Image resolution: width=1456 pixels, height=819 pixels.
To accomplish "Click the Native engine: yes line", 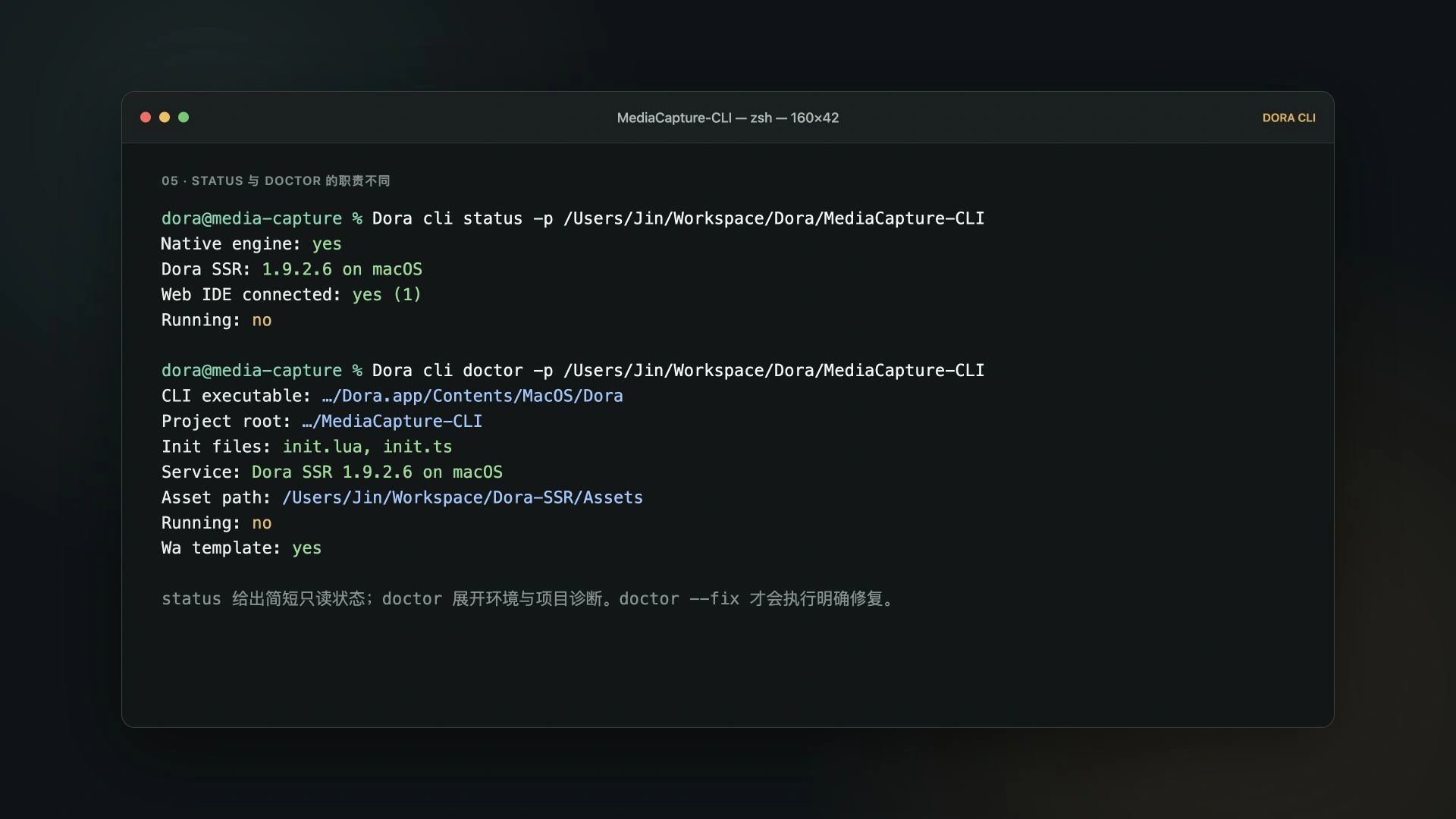I will click(x=251, y=244).
